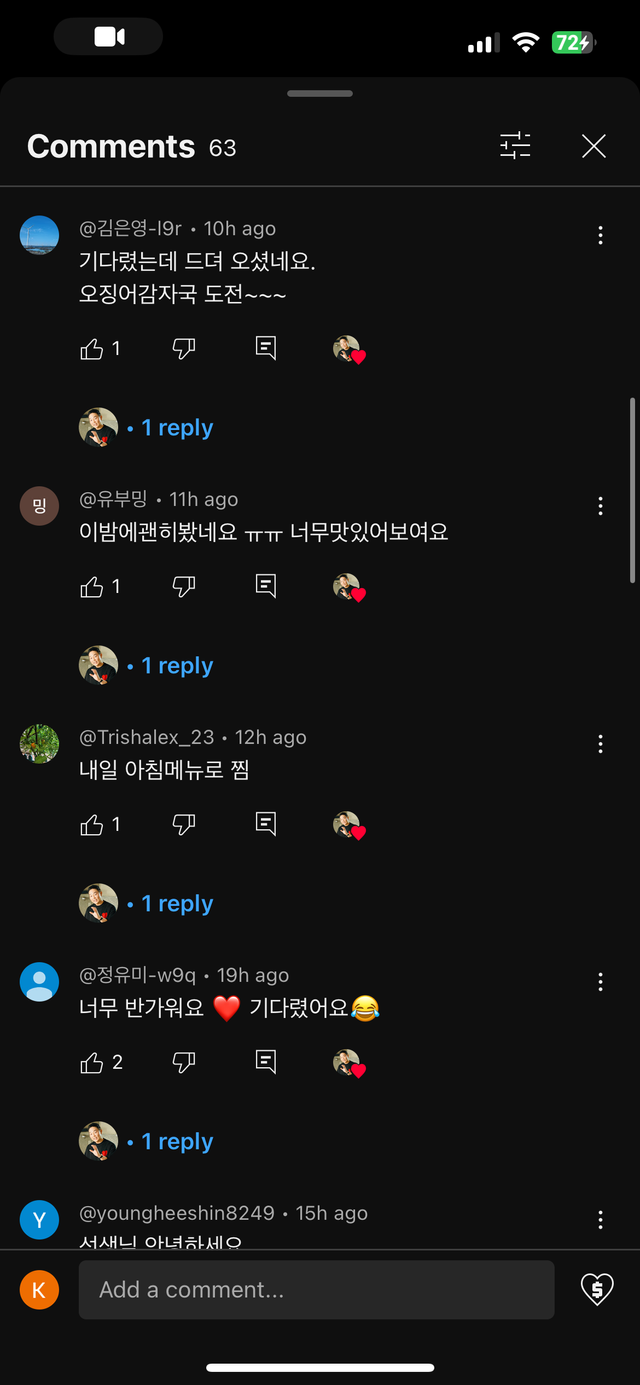This screenshot has height=1385, width=640.
Task: Dislike the comment by @정유미-w9q
Action: tap(184, 1063)
